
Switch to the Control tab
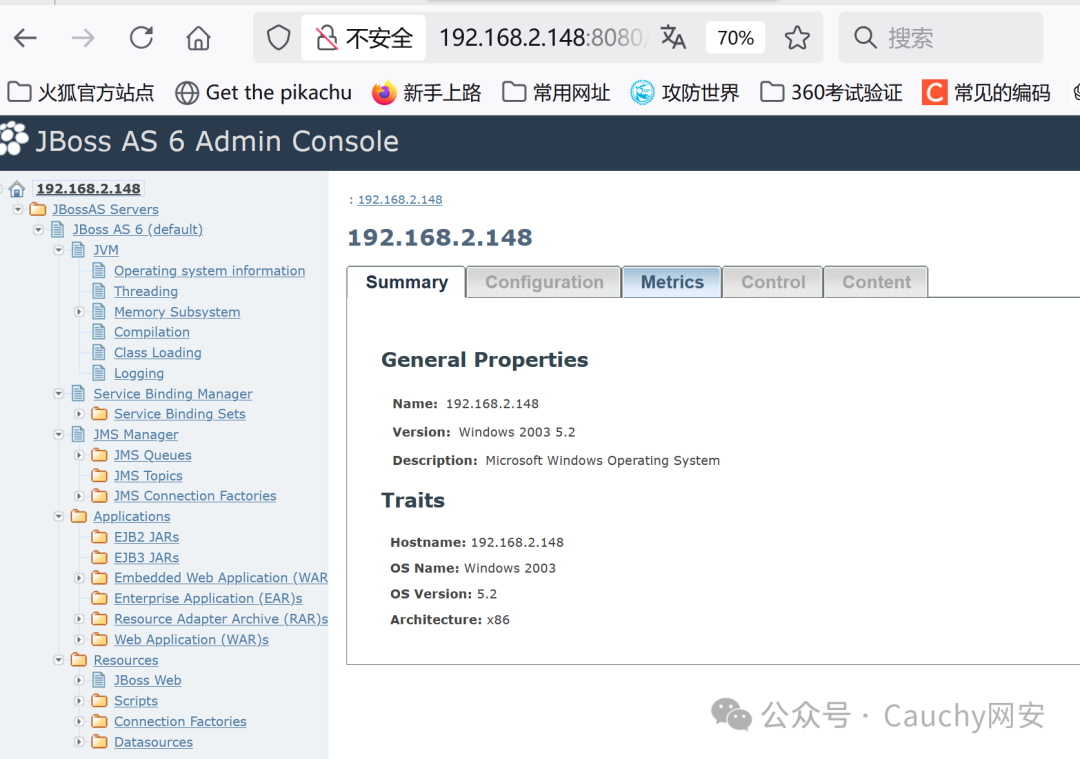773,282
